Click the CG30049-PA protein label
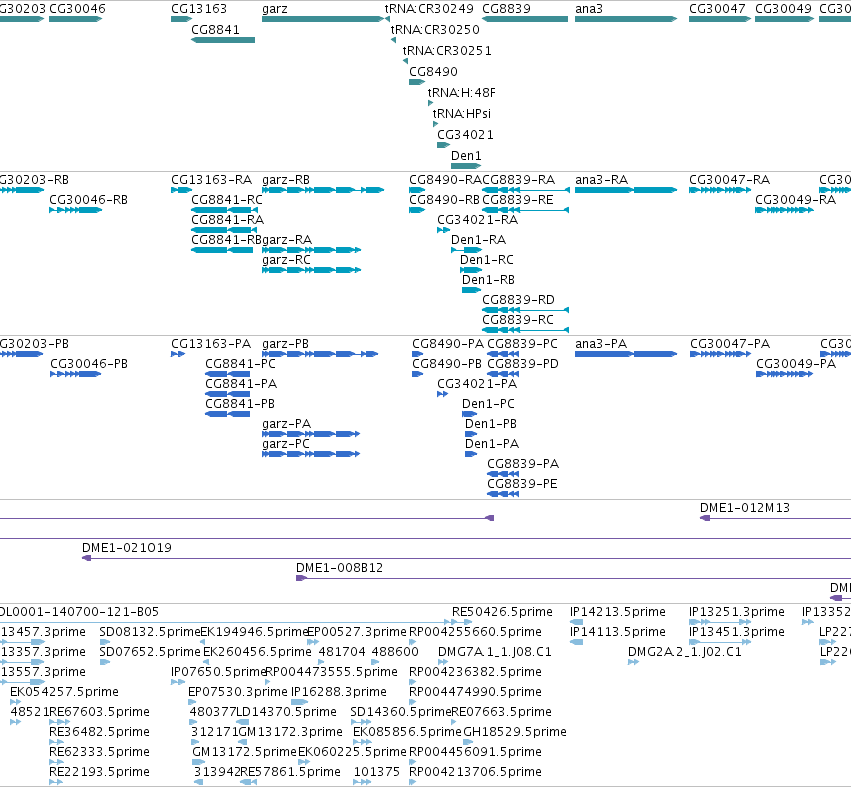851x787 pixels. click(796, 364)
